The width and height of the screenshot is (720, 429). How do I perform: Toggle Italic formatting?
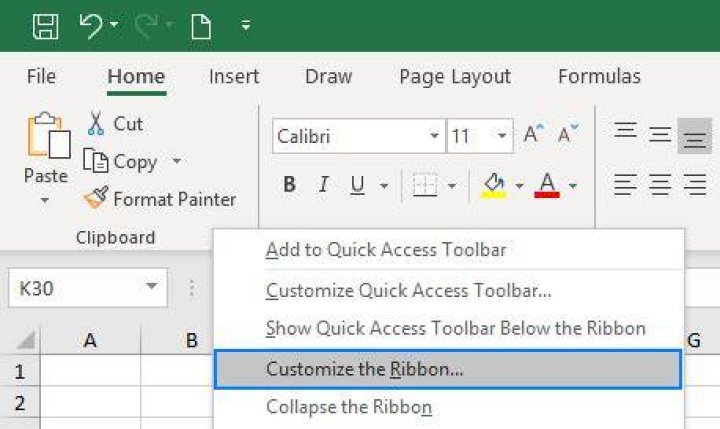pos(323,185)
